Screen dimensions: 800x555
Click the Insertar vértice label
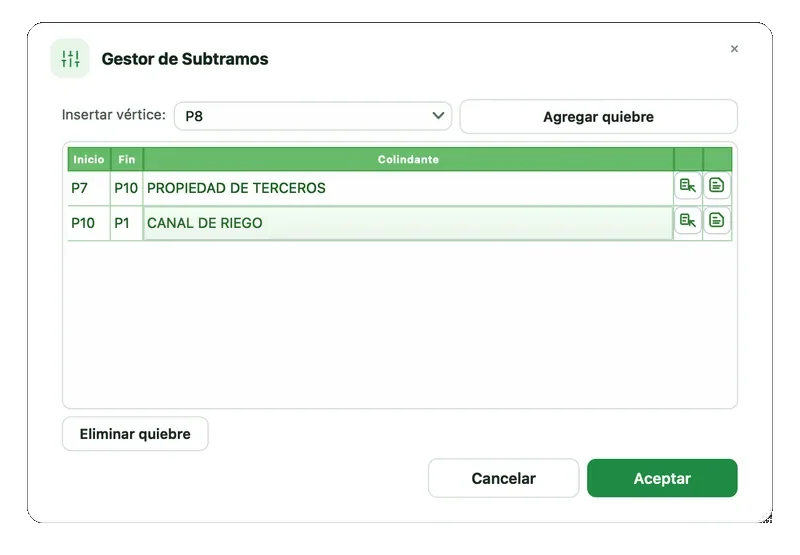click(114, 115)
